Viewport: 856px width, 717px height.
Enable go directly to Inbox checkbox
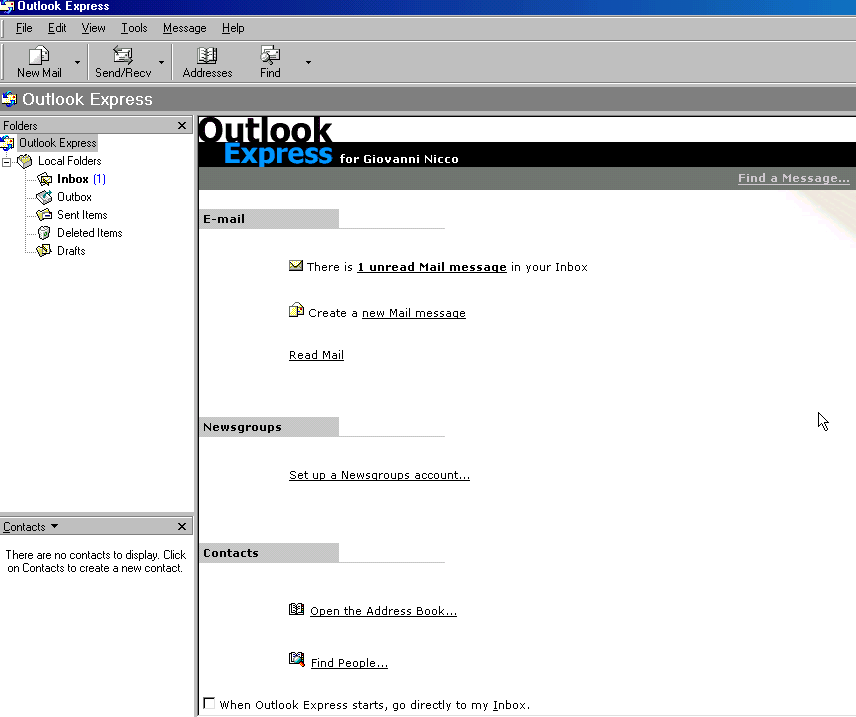click(209, 704)
